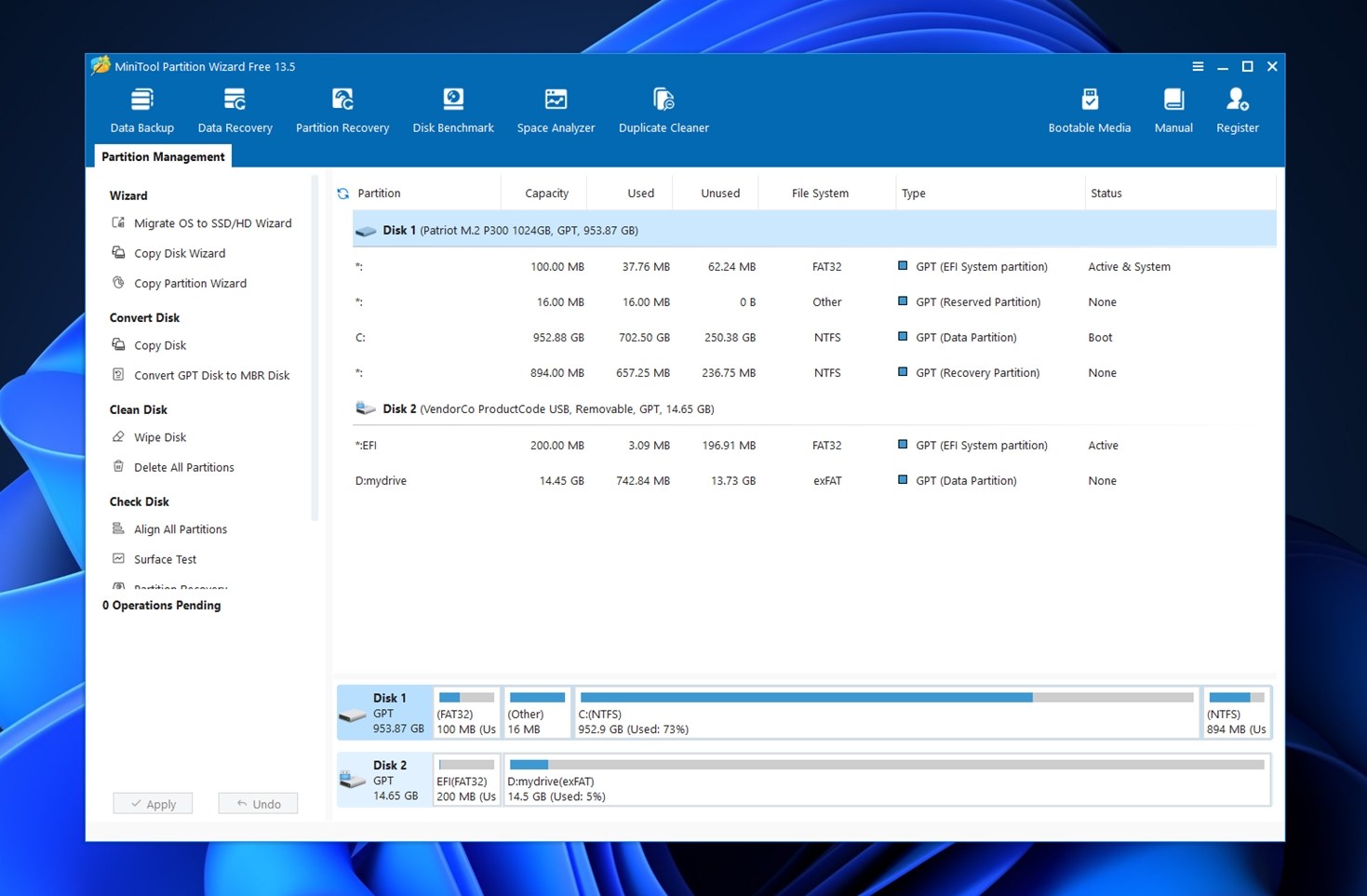Start Partition Recovery
The height and width of the screenshot is (896, 1367).
click(x=342, y=109)
